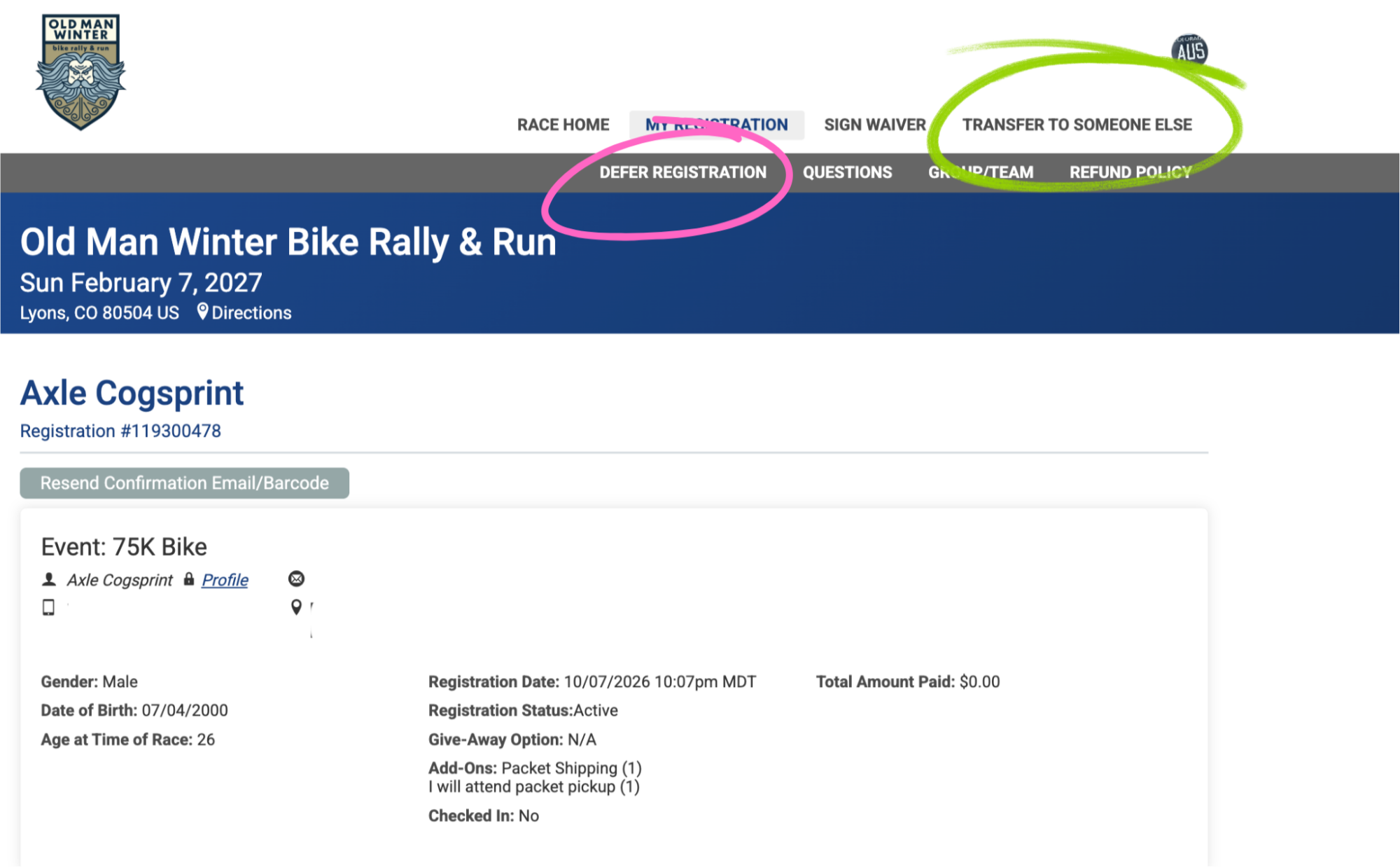This screenshot has height=867, width=1400.
Task: Open the Questions menu item
Action: [847, 172]
